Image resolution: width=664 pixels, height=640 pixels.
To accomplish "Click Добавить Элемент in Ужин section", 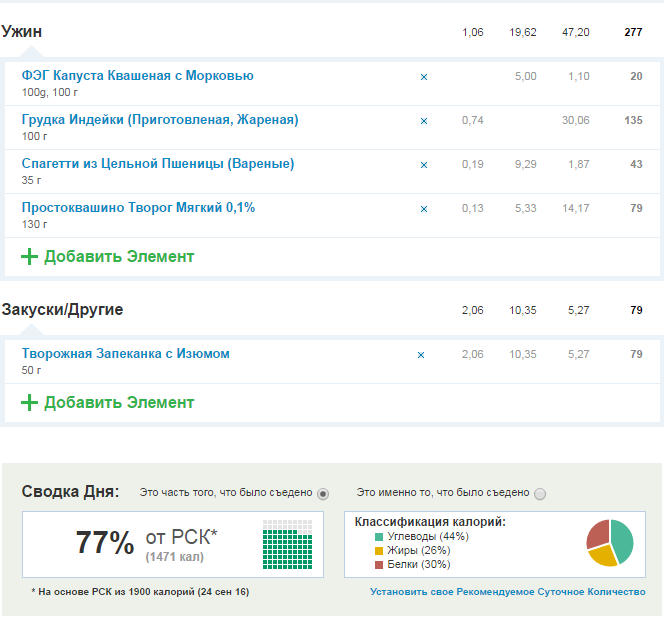I will pyautogui.click(x=118, y=257).
